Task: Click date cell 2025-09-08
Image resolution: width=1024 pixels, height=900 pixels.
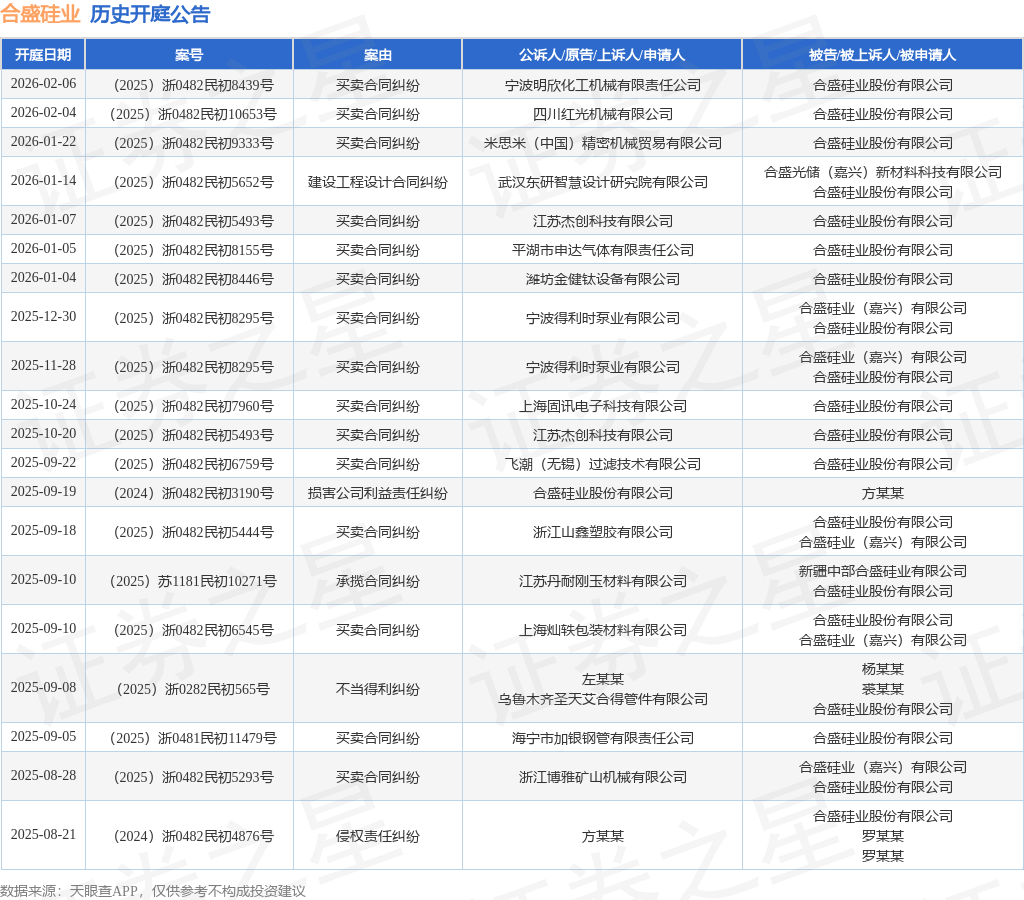Action: pos(43,686)
